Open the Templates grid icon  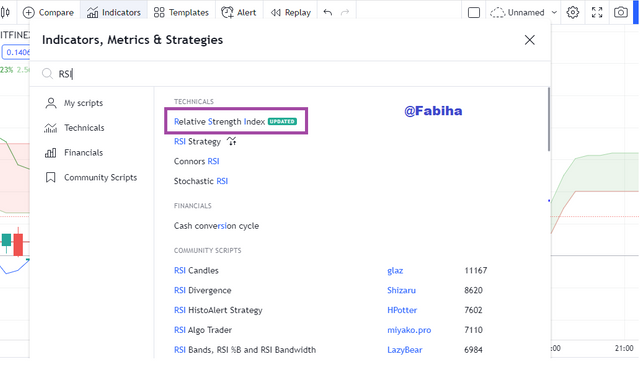tap(159, 13)
